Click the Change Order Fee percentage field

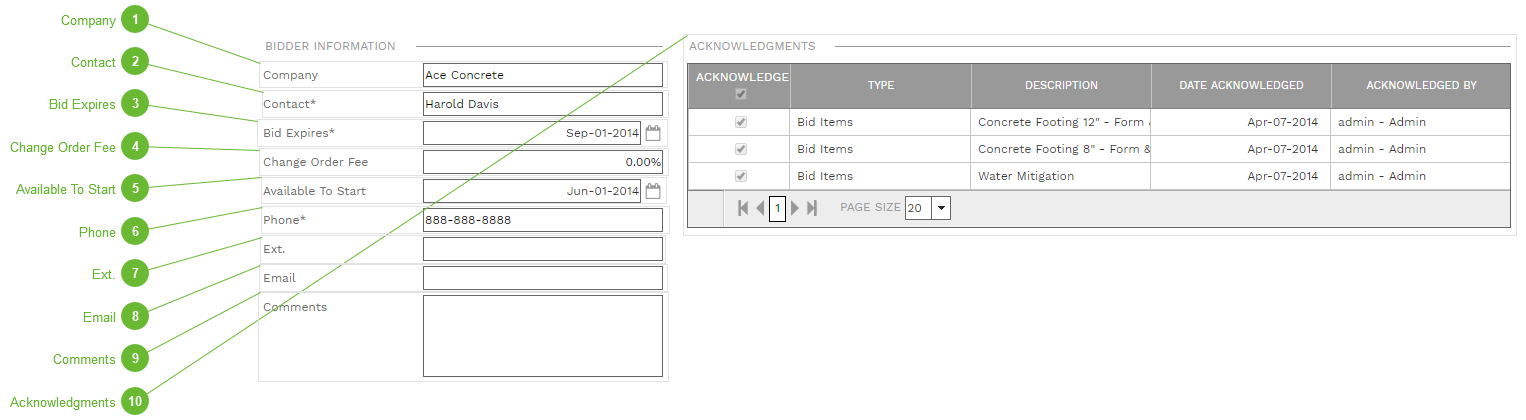pyautogui.click(x=543, y=162)
